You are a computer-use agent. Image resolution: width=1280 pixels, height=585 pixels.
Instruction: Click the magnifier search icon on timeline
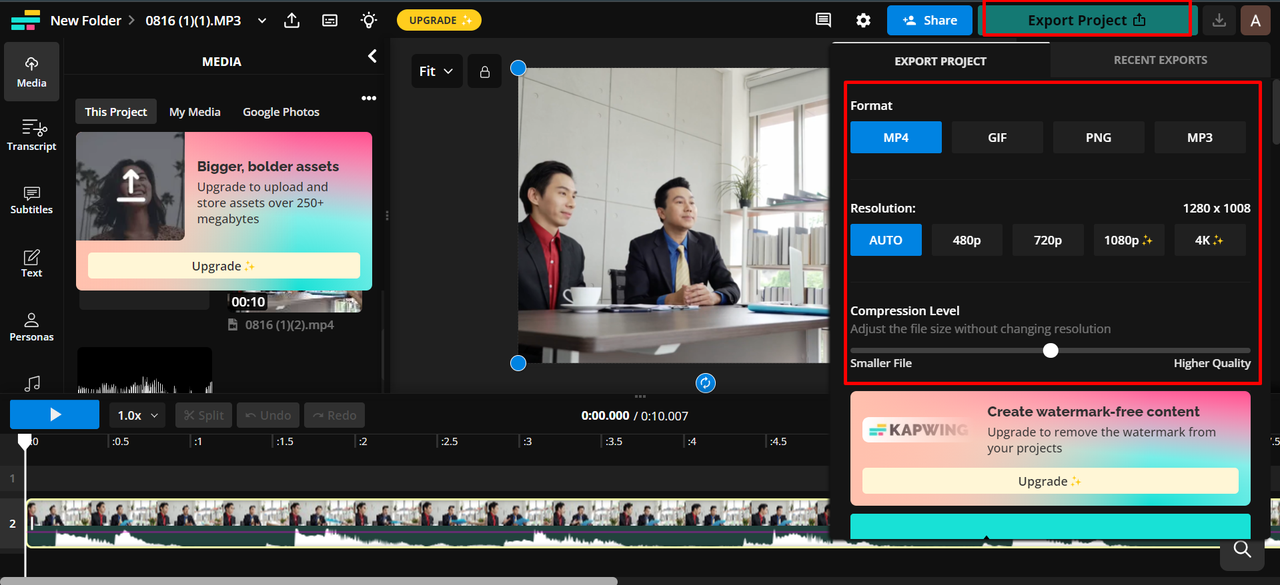pyautogui.click(x=1242, y=548)
